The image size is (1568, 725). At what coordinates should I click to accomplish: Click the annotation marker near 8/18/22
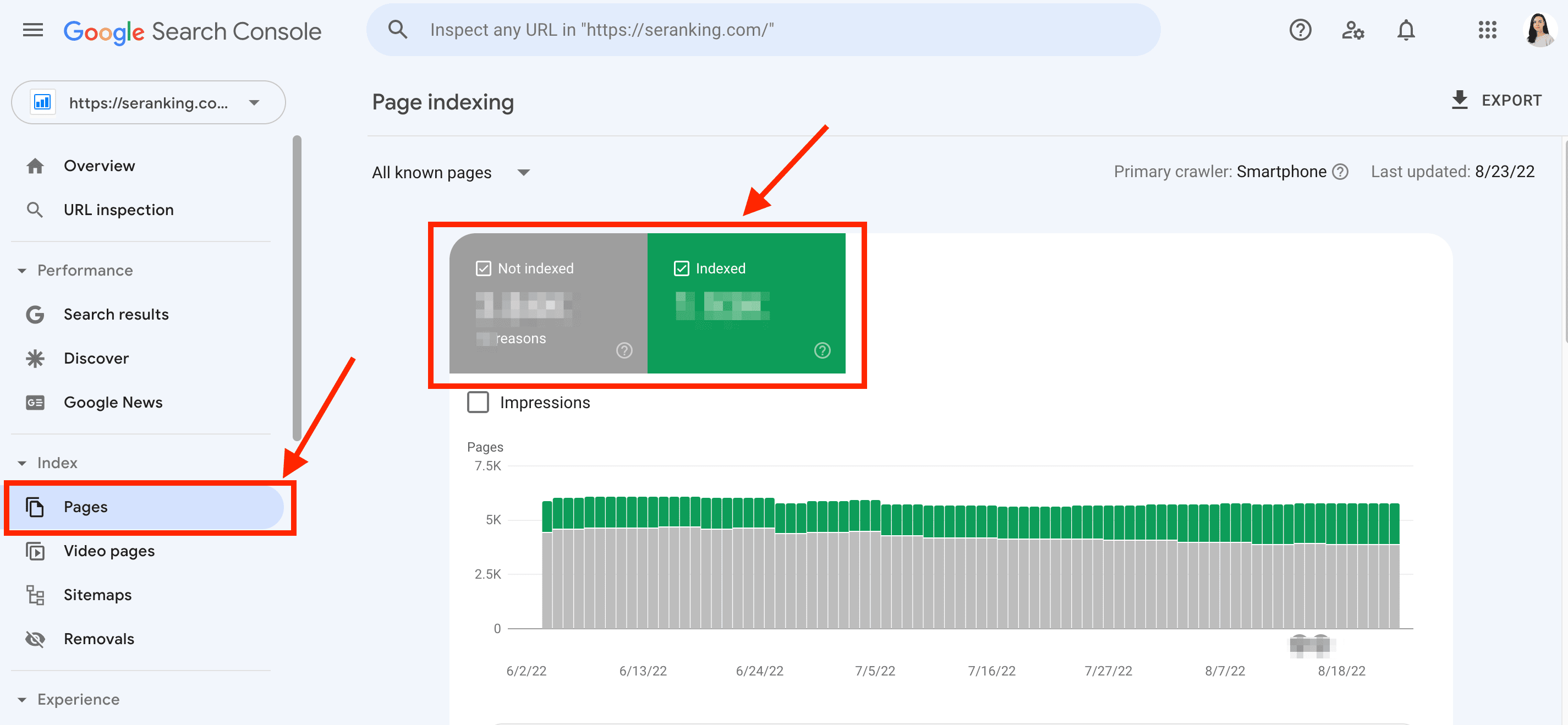pos(1312,645)
